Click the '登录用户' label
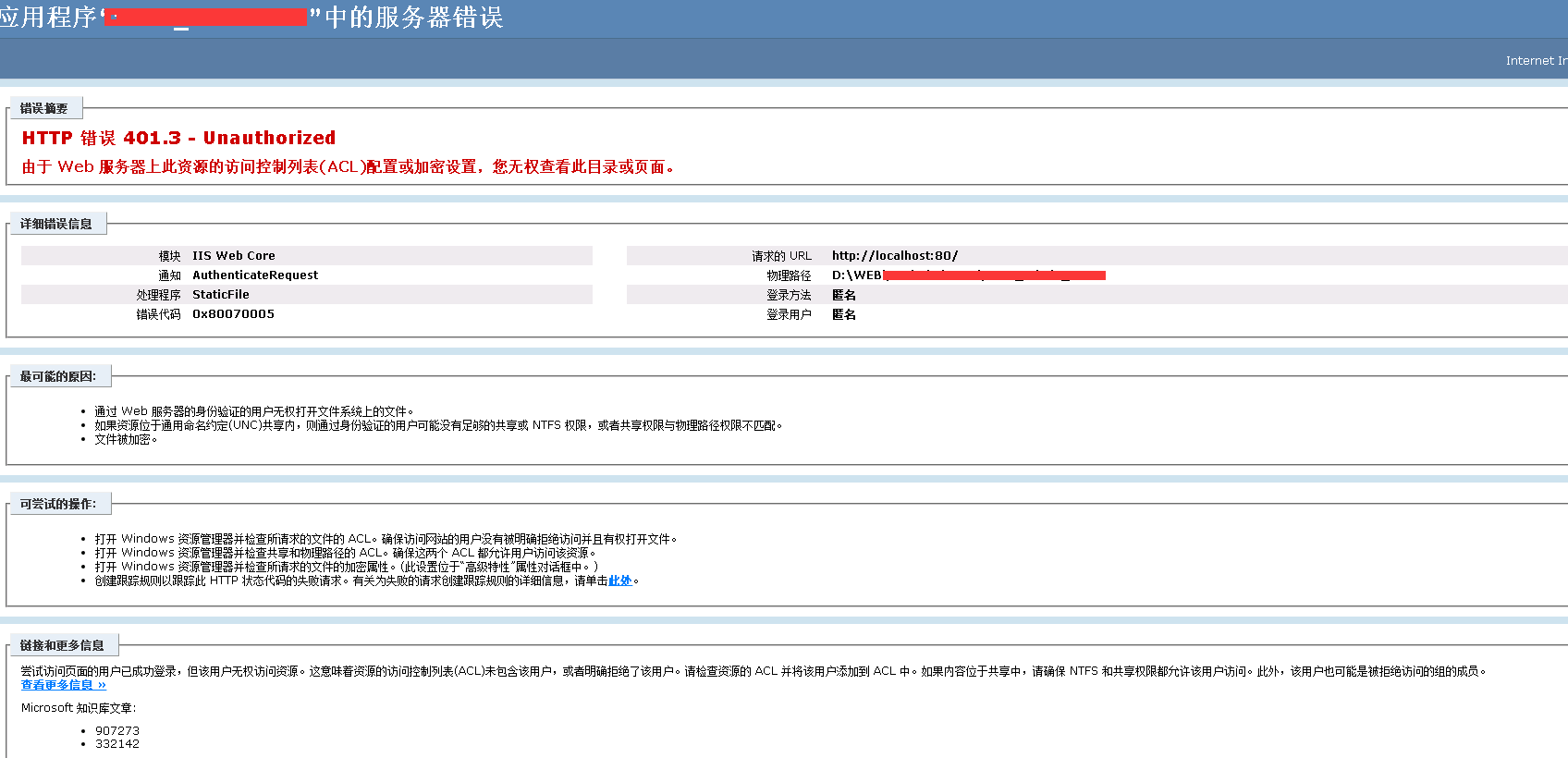1568x758 pixels. [x=789, y=314]
